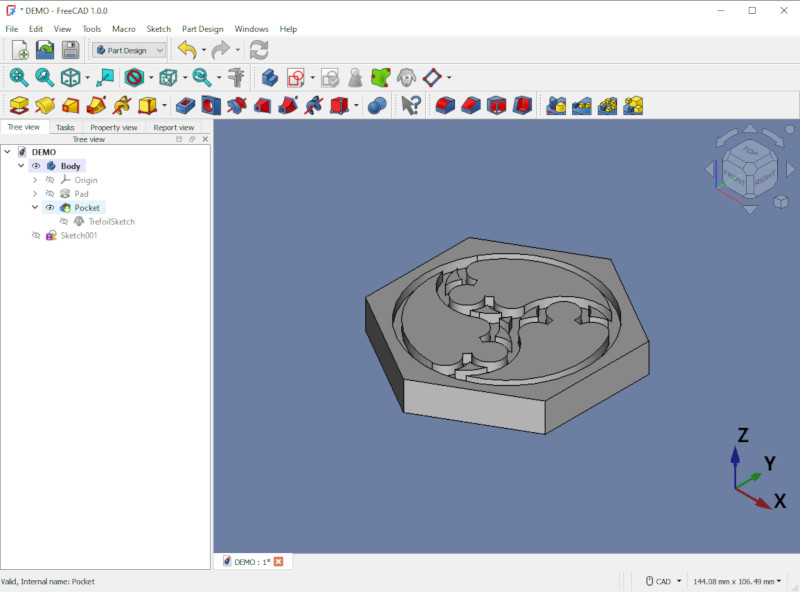The width and height of the screenshot is (800, 592).
Task: Apply the Draft tool
Action: tap(496, 106)
